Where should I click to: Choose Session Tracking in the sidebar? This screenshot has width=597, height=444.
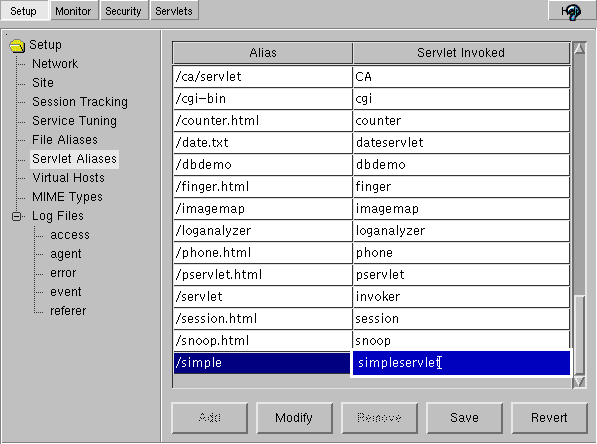click(x=80, y=102)
